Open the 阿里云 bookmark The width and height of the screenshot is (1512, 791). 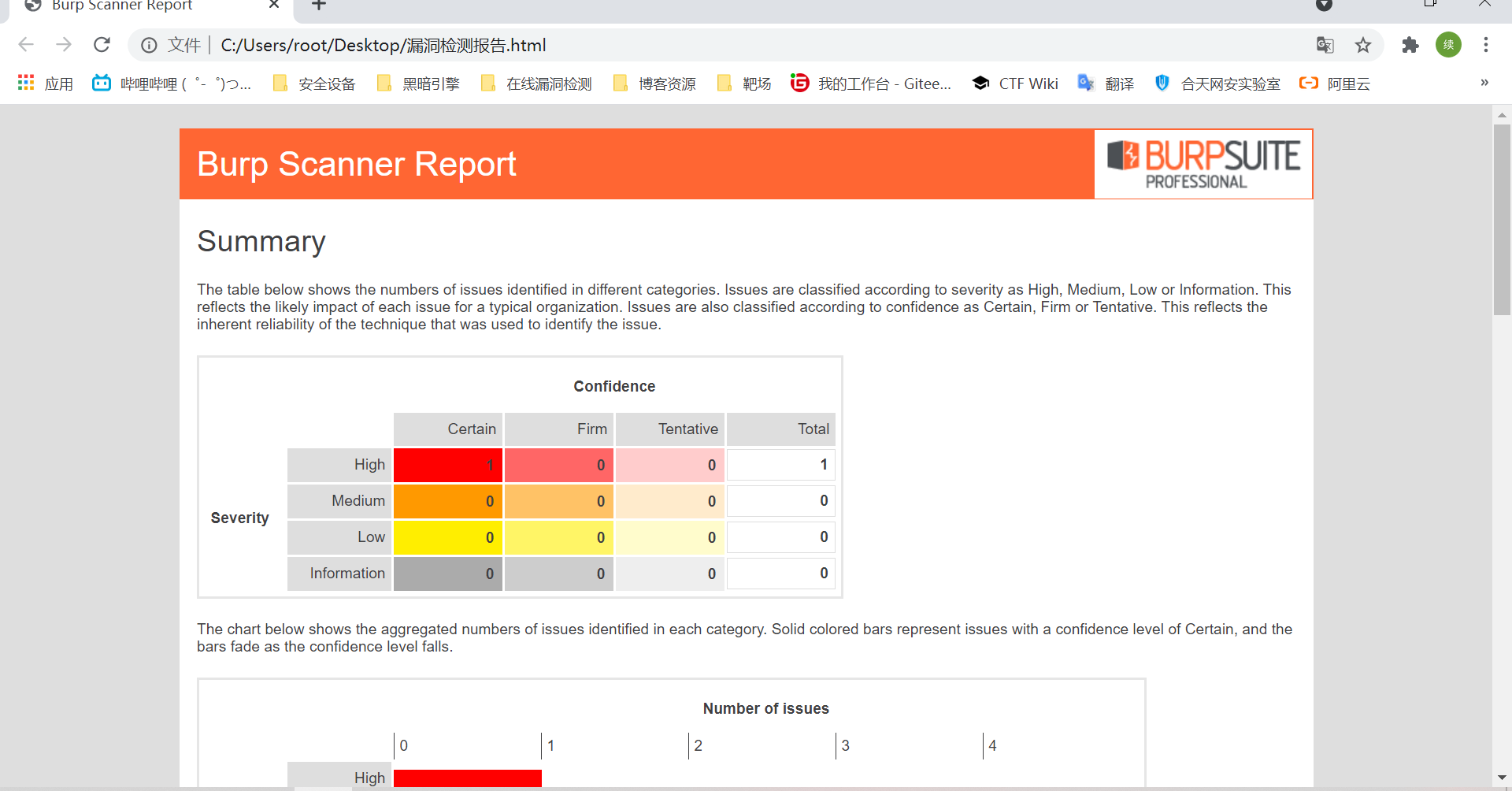1335,84
